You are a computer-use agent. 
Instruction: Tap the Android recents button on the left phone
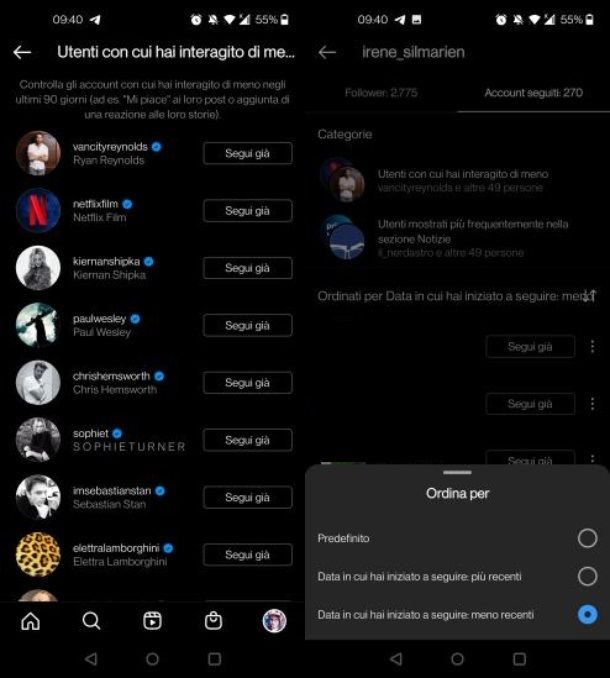pos(214,659)
